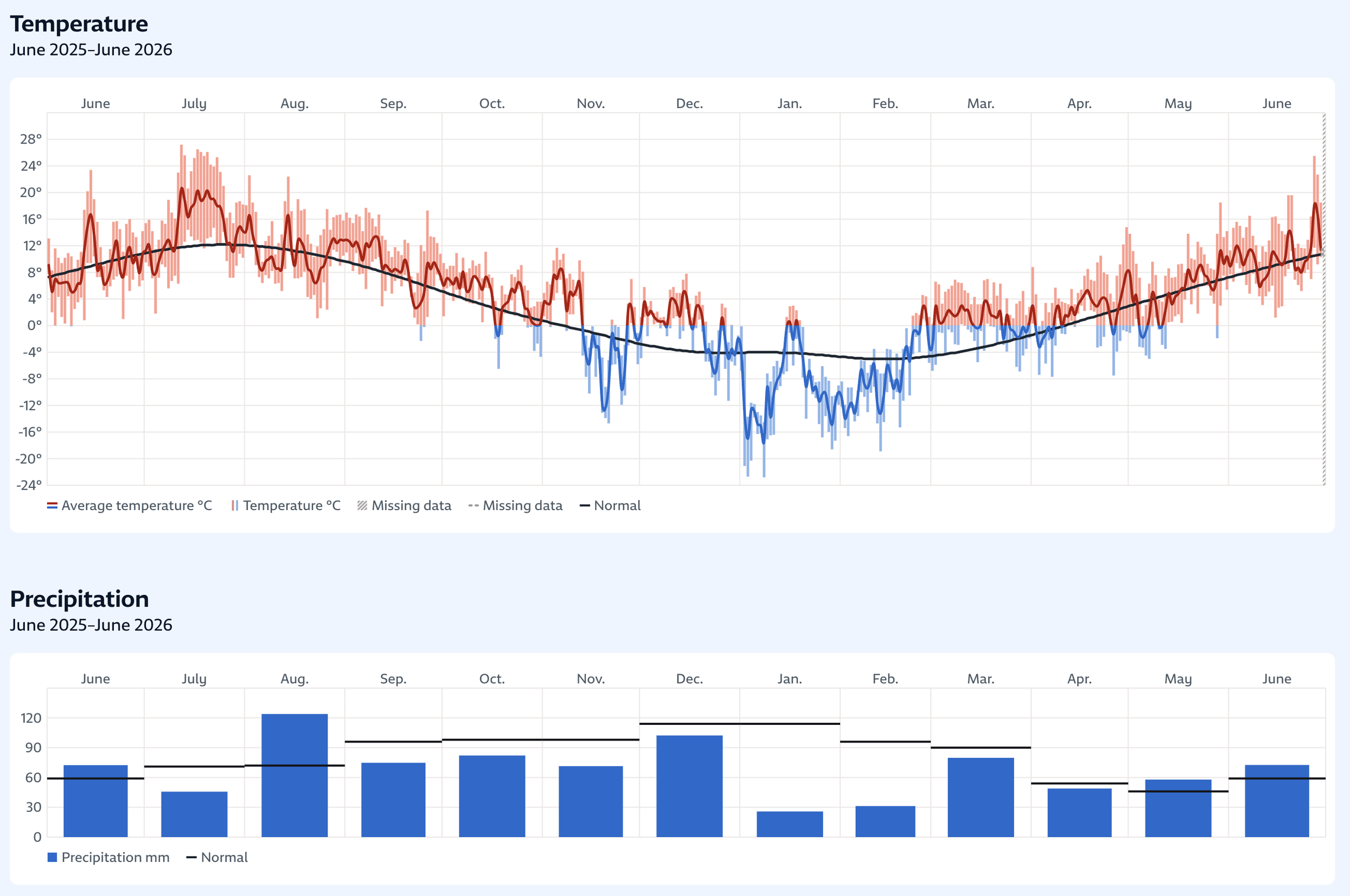Click the dashed-line Missing data legend marker

point(473,506)
